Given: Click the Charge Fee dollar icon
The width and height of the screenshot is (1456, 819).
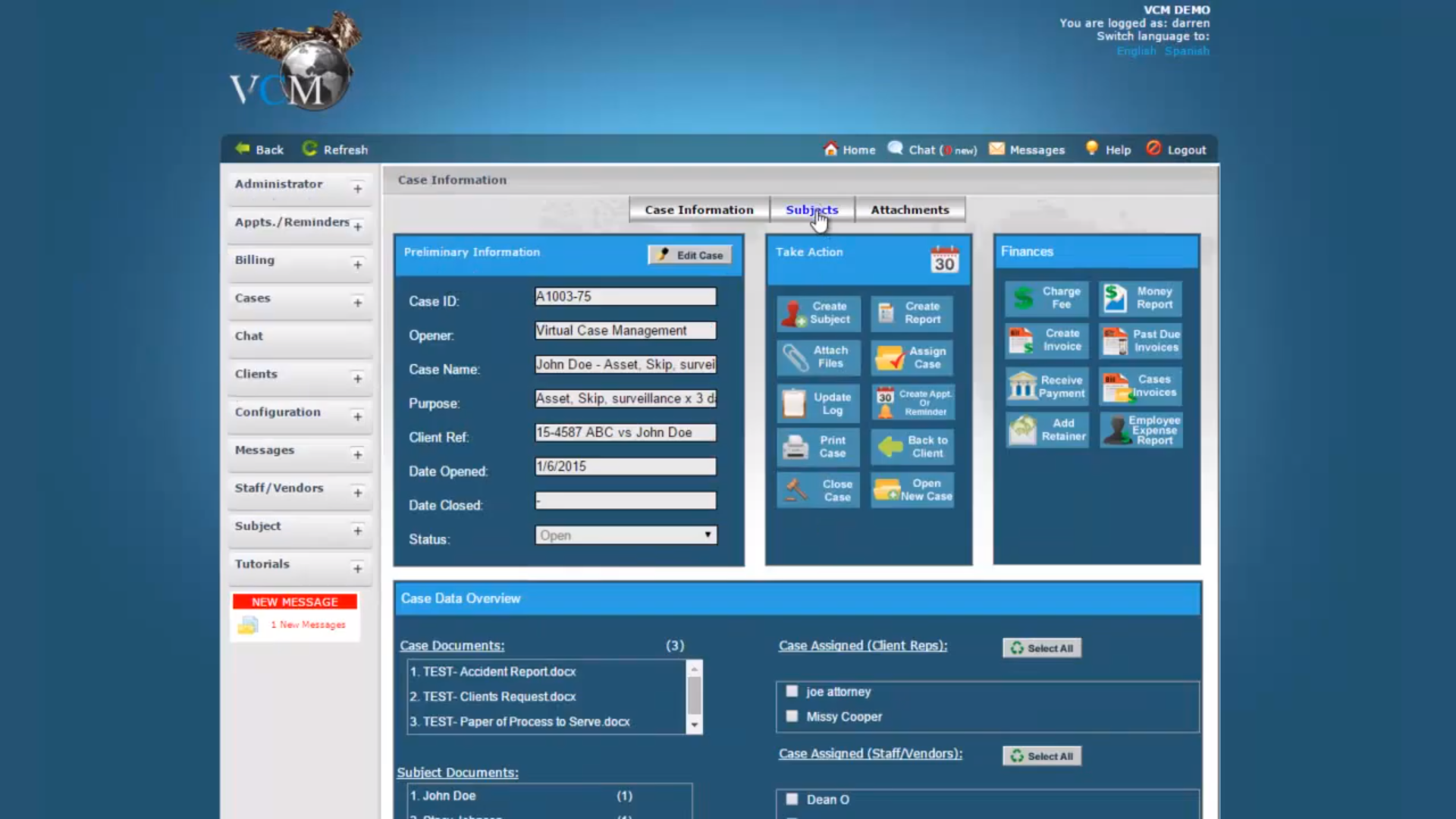Looking at the screenshot, I should point(1023,298).
